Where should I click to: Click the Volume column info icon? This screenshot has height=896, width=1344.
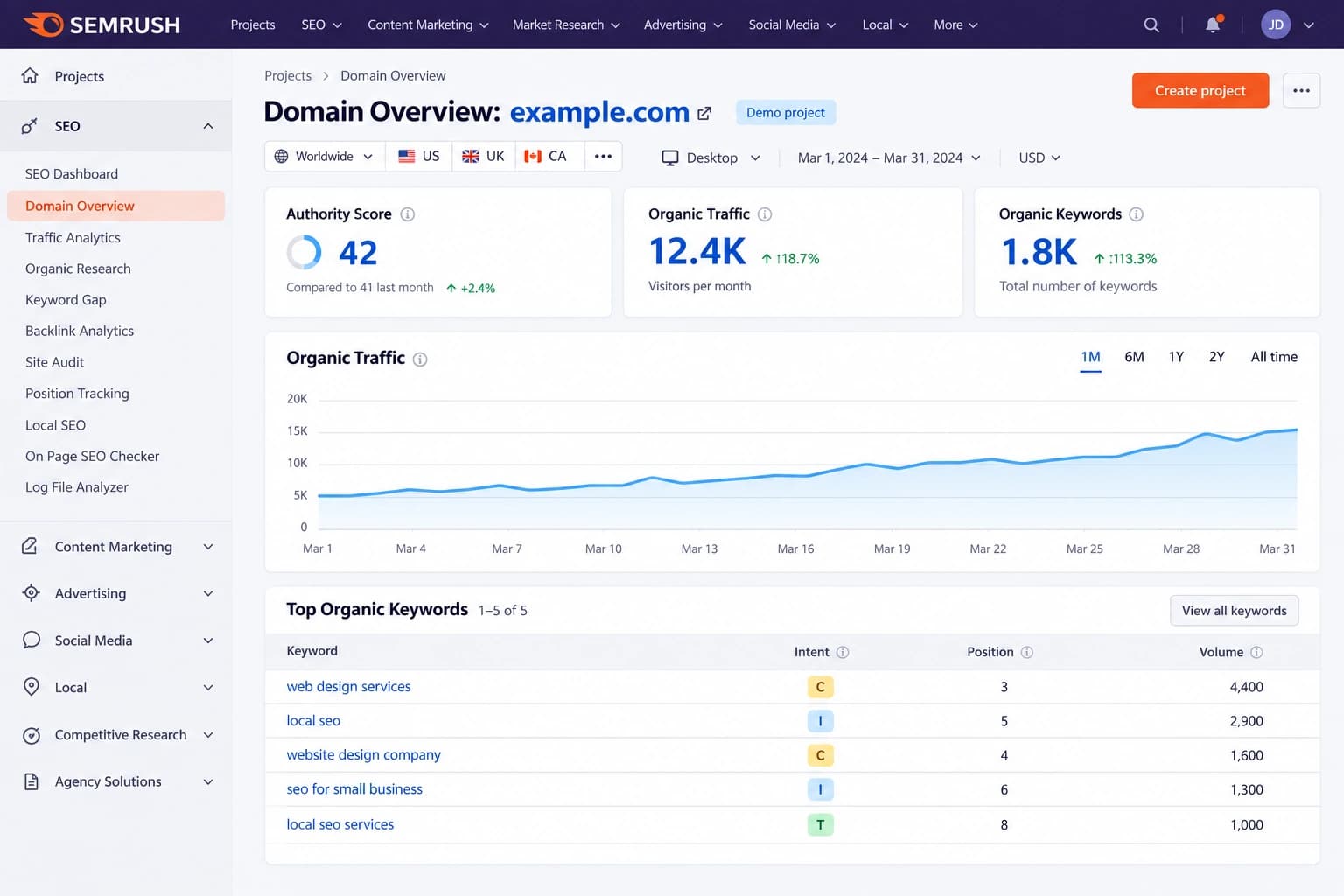tap(1256, 652)
